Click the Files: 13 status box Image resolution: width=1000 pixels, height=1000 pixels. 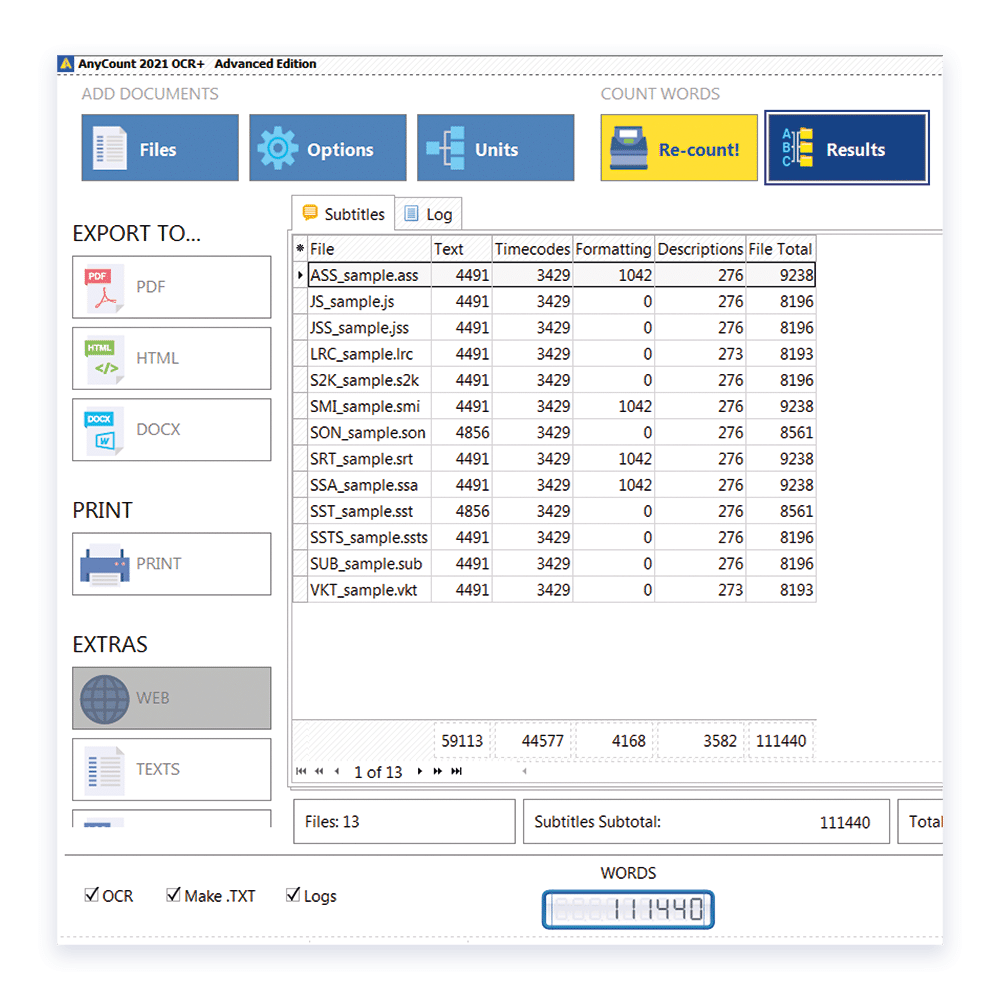click(404, 821)
